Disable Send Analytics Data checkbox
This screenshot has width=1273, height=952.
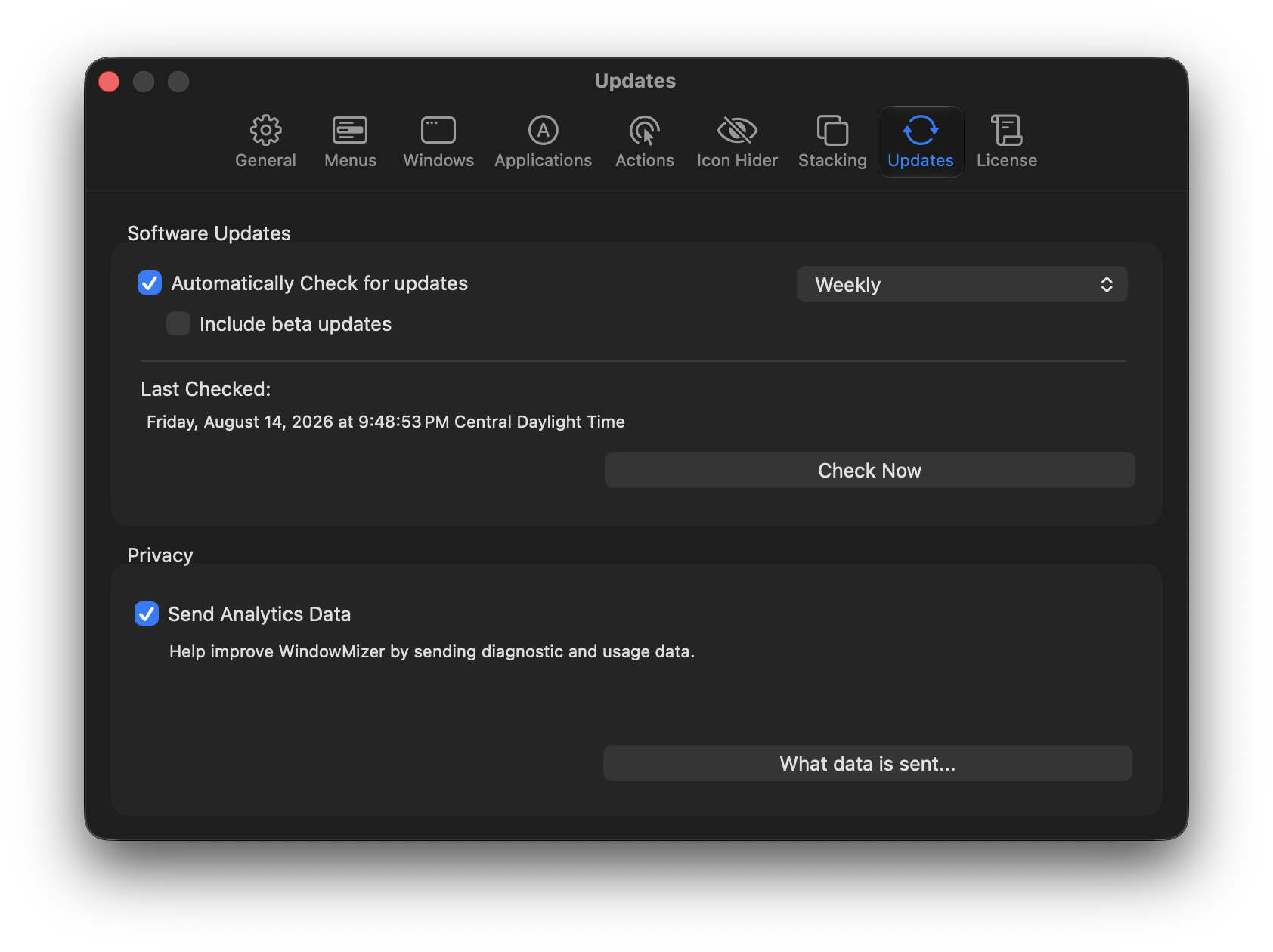(147, 614)
